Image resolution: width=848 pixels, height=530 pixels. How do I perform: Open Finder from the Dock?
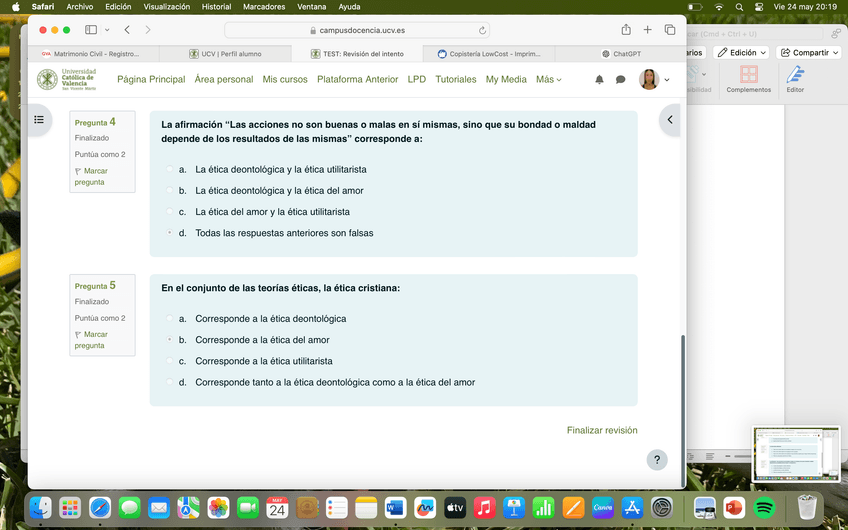pos(41,508)
